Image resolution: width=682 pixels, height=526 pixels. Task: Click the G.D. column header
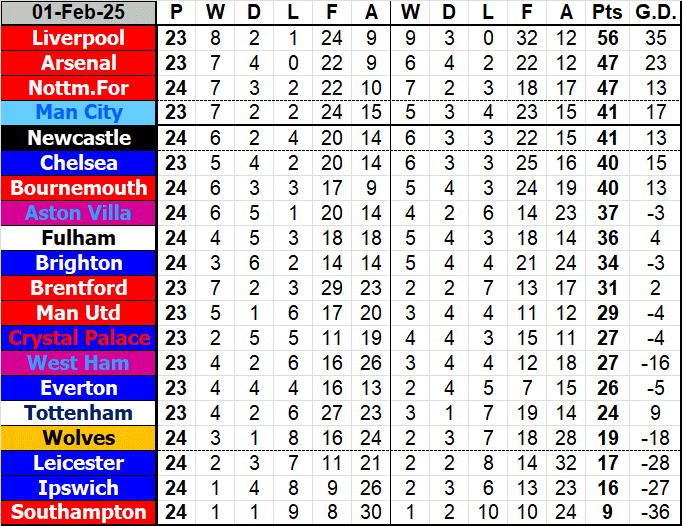pyautogui.click(x=655, y=13)
